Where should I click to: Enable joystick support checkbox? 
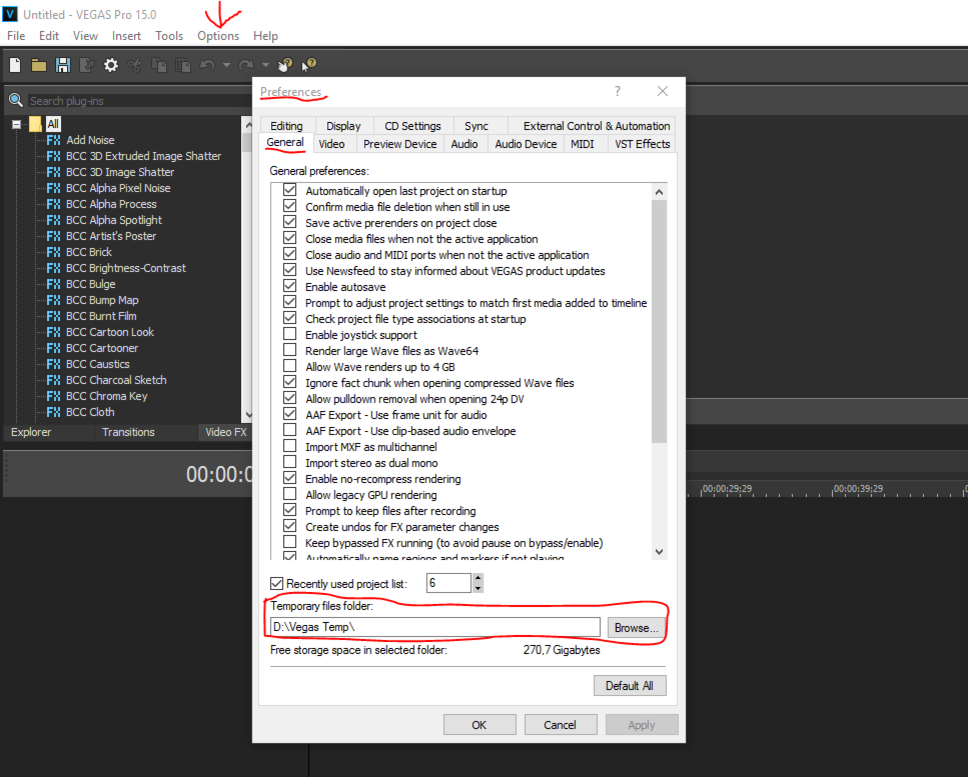coord(290,334)
